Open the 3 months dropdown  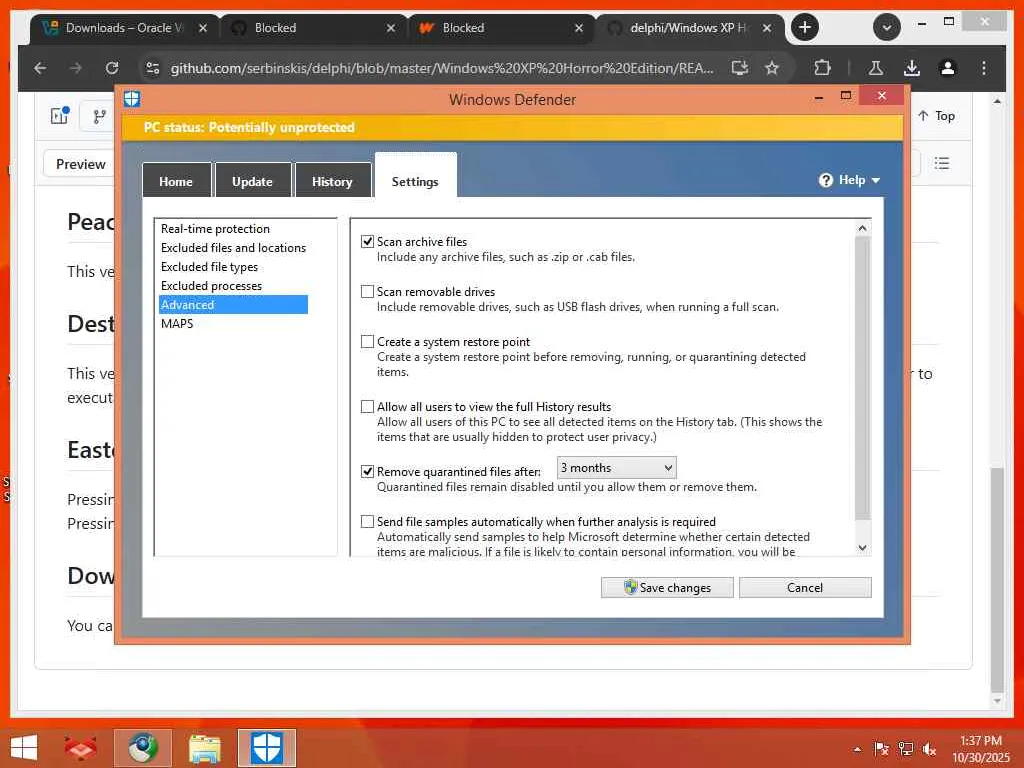(x=616, y=468)
